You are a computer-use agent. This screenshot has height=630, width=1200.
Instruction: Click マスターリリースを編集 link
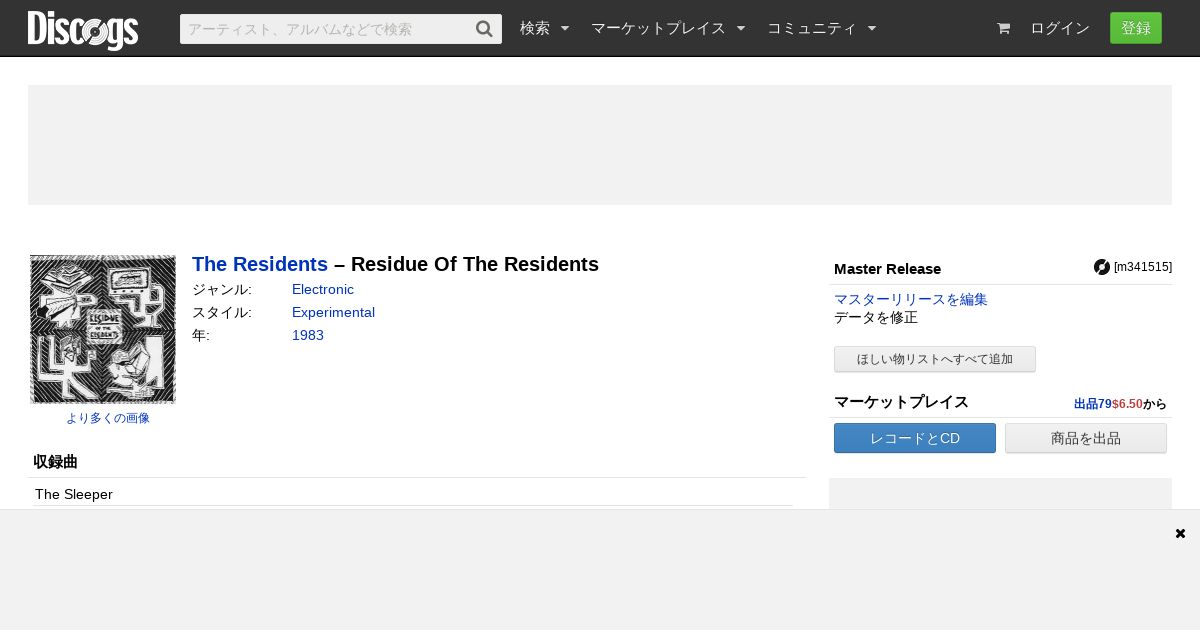point(911,299)
